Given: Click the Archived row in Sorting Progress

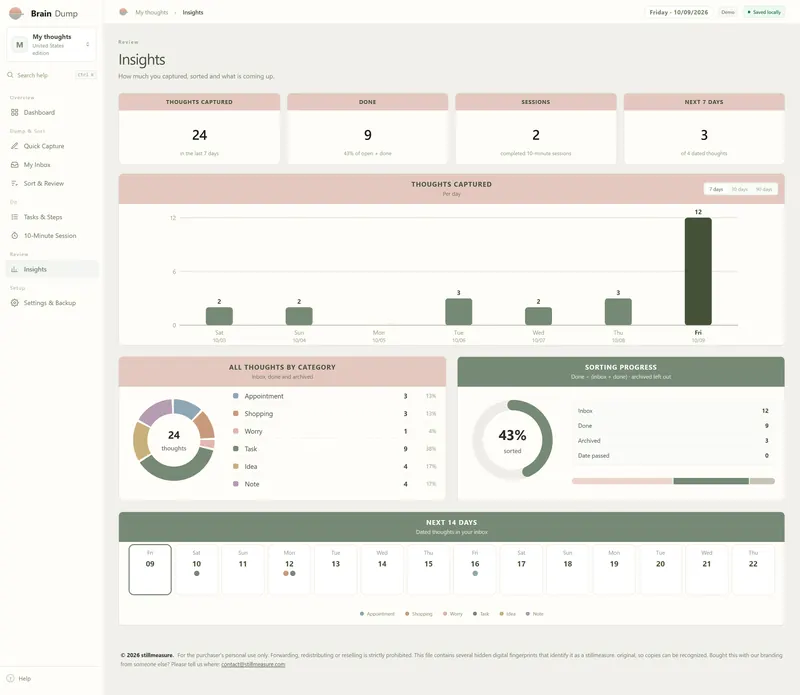Looking at the screenshot, I should click(x=673, y=441).
